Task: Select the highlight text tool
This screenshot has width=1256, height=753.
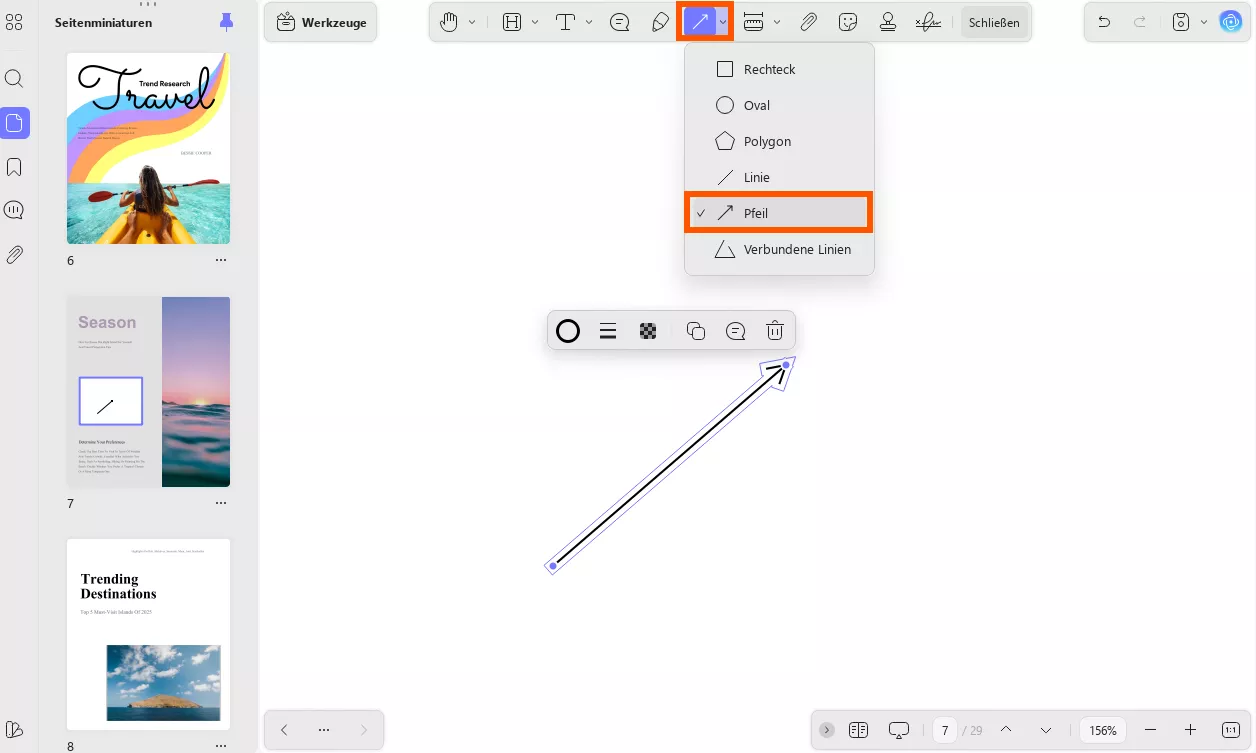Action: coord(513,22)
